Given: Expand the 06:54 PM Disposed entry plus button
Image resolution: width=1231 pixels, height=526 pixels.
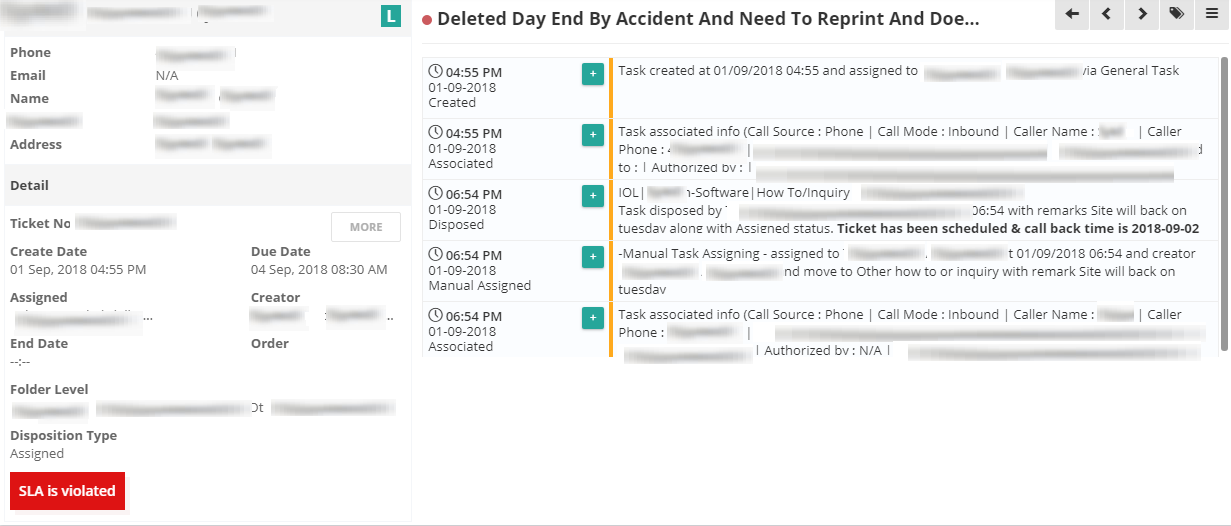Looking at the screenshot, I should click(592, 196).
